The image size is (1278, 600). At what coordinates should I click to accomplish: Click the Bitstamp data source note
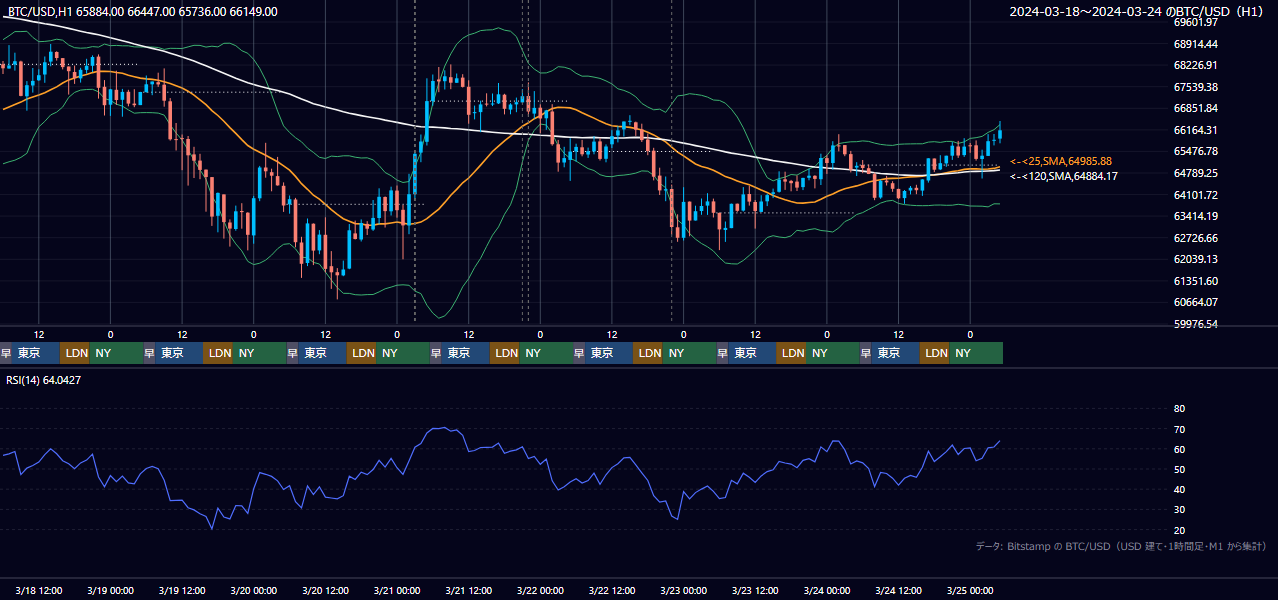pos(1121,546)
